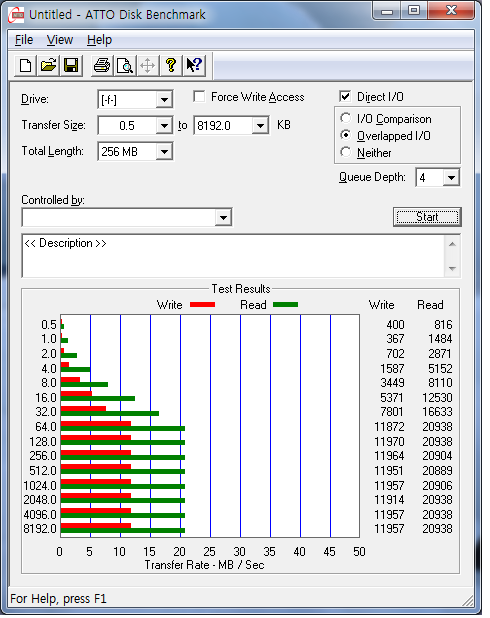The height and width of the screenshot is (618, 490).
Task: Click the read value 1484
Action: [x=440, y=339]
